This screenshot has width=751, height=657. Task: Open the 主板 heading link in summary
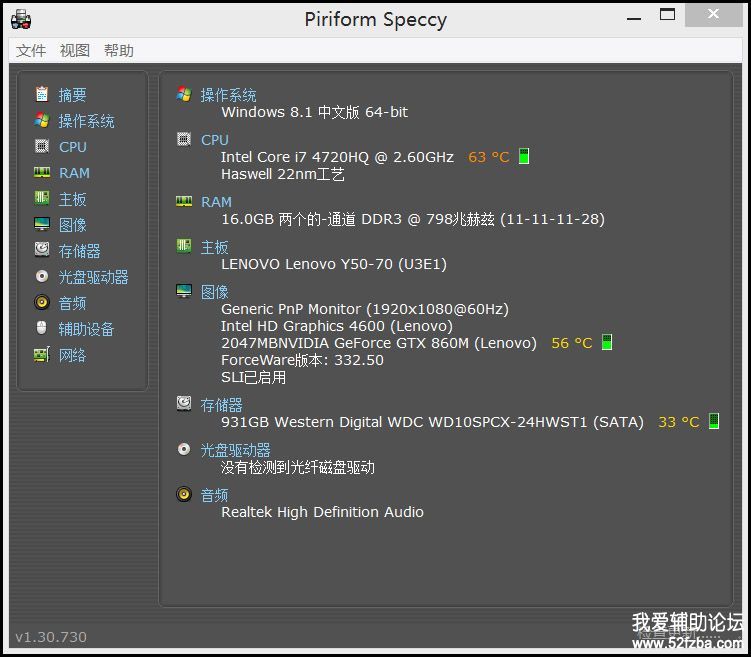215,247
